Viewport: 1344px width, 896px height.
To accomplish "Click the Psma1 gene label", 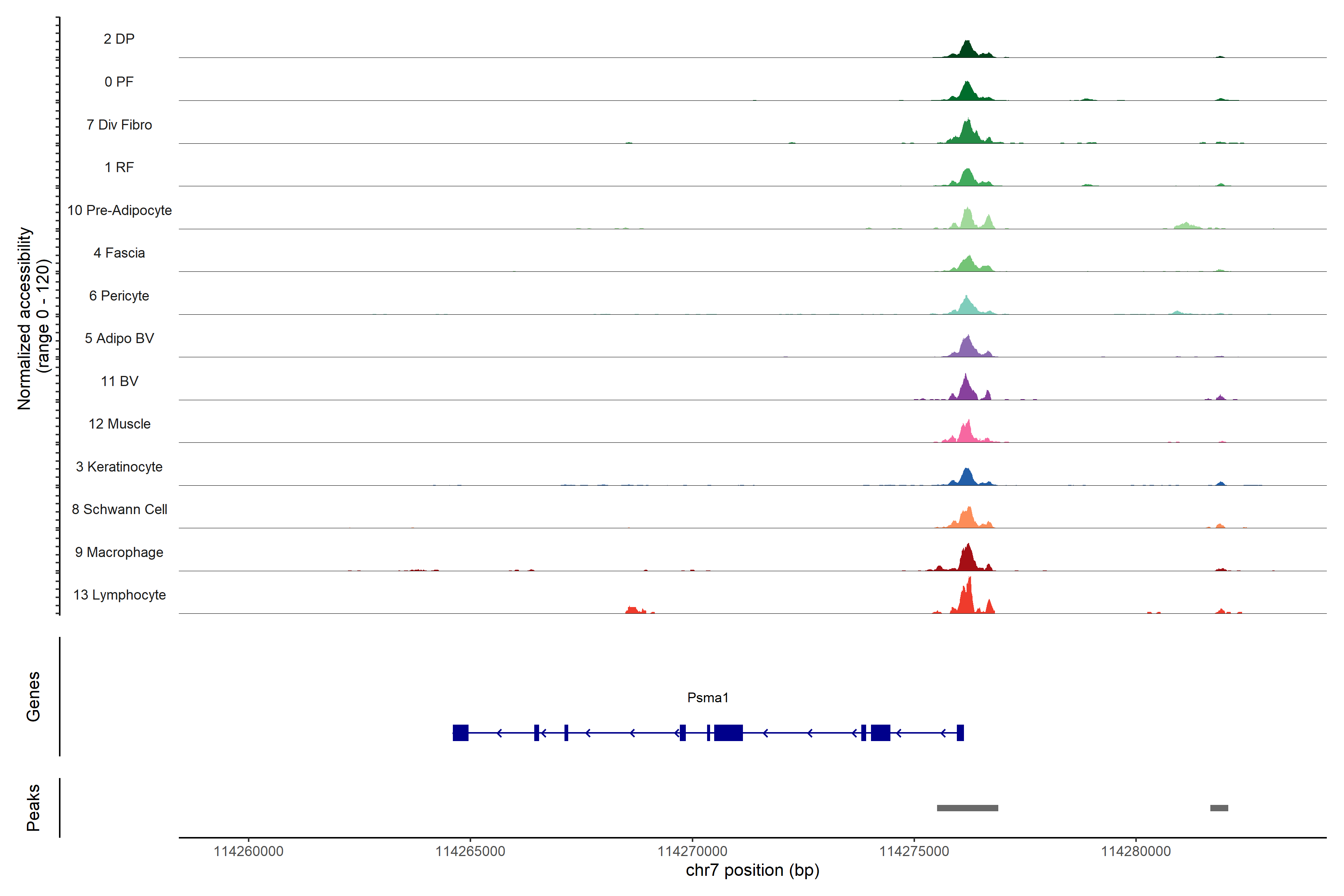I will coord(707,698).
